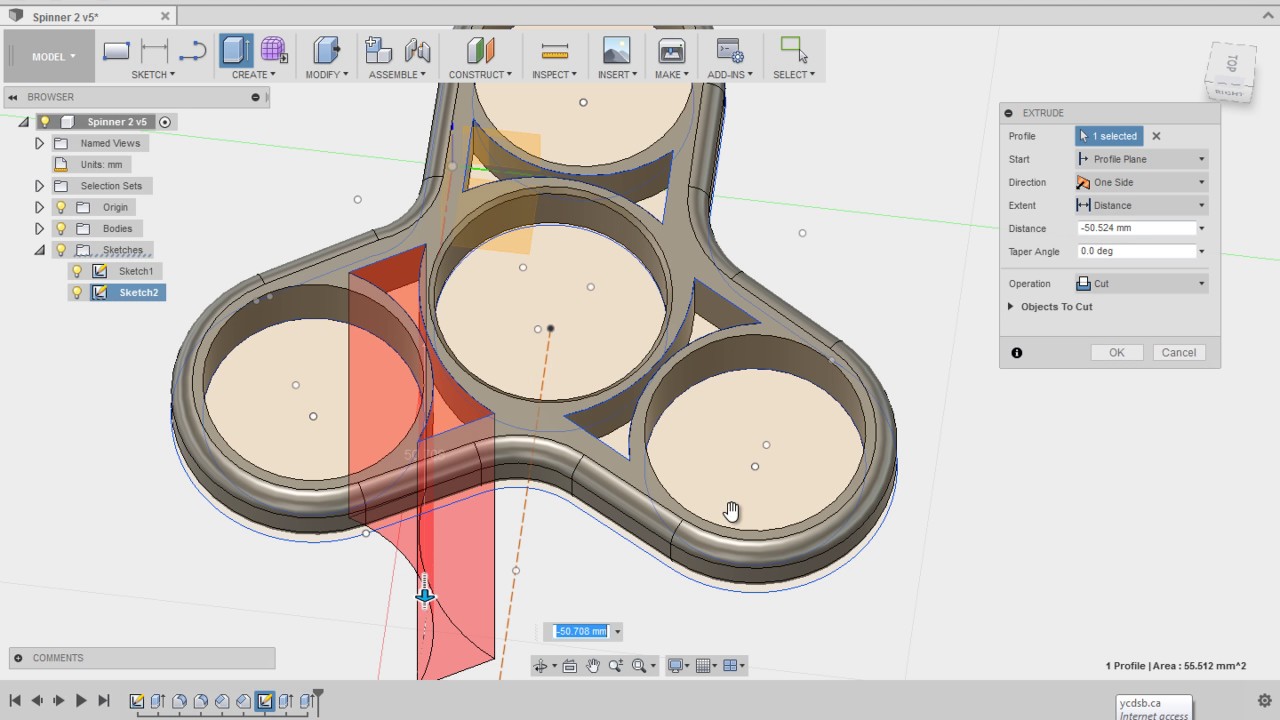Hide Sketch1 using its light bulb
The width and height of the screenshot is (1280, 720).
click(77, 271)
